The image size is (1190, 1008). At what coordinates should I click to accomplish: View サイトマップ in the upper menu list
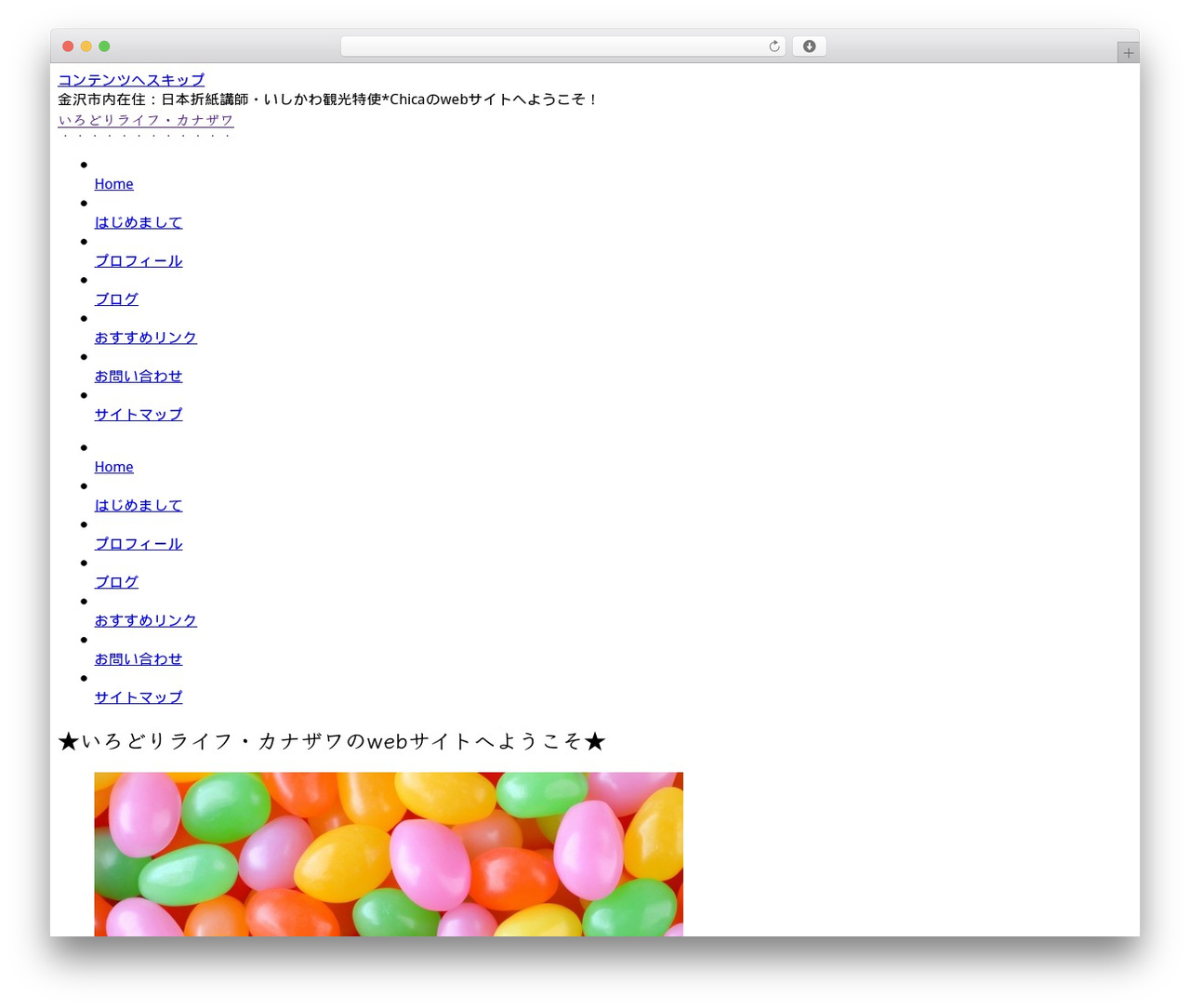click(139, 414)
